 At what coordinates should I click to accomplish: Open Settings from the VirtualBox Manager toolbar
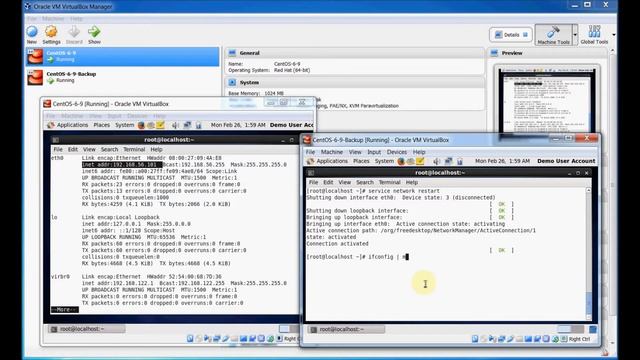coord(51,35)
